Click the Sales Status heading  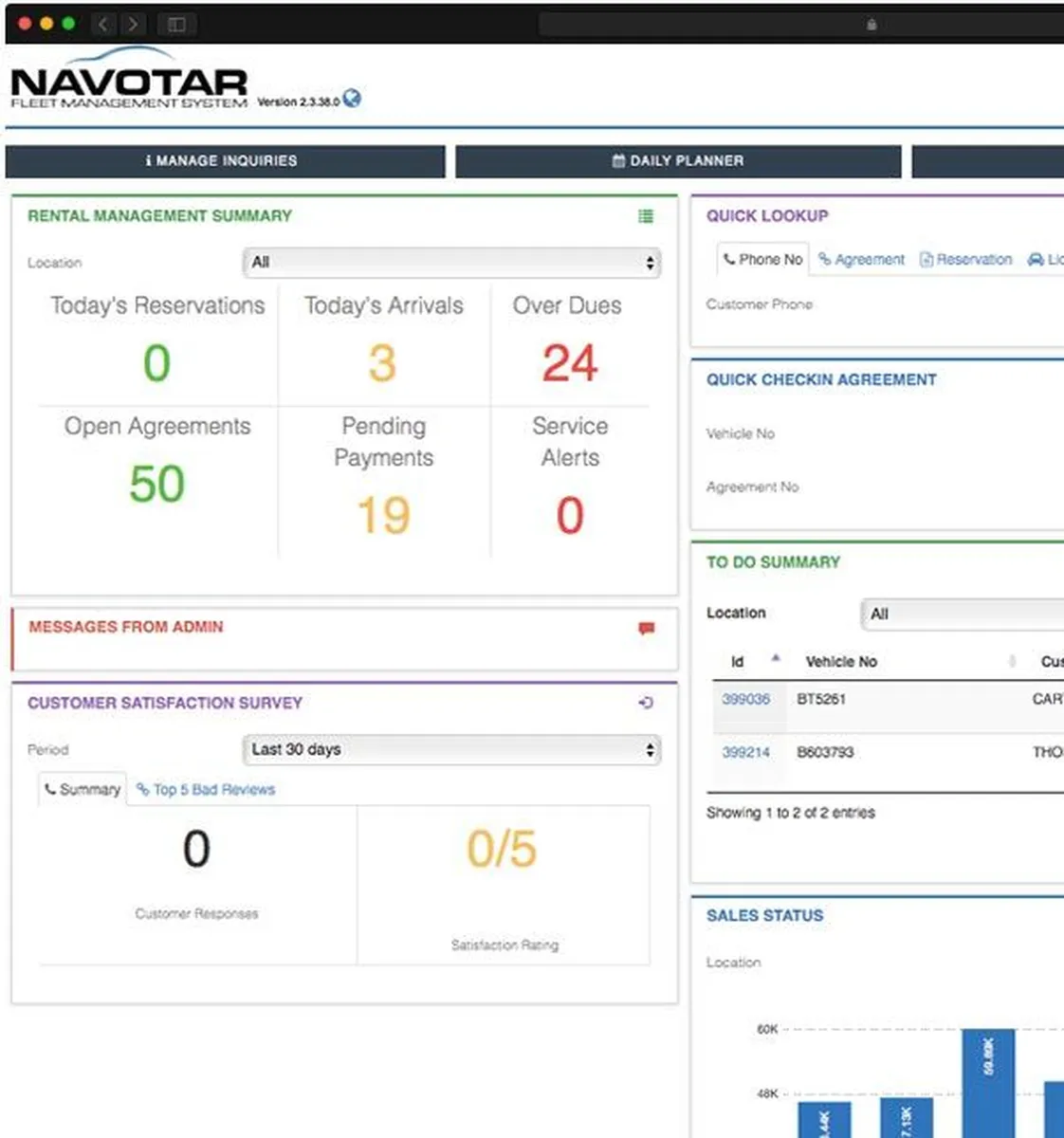click(764, 915)
